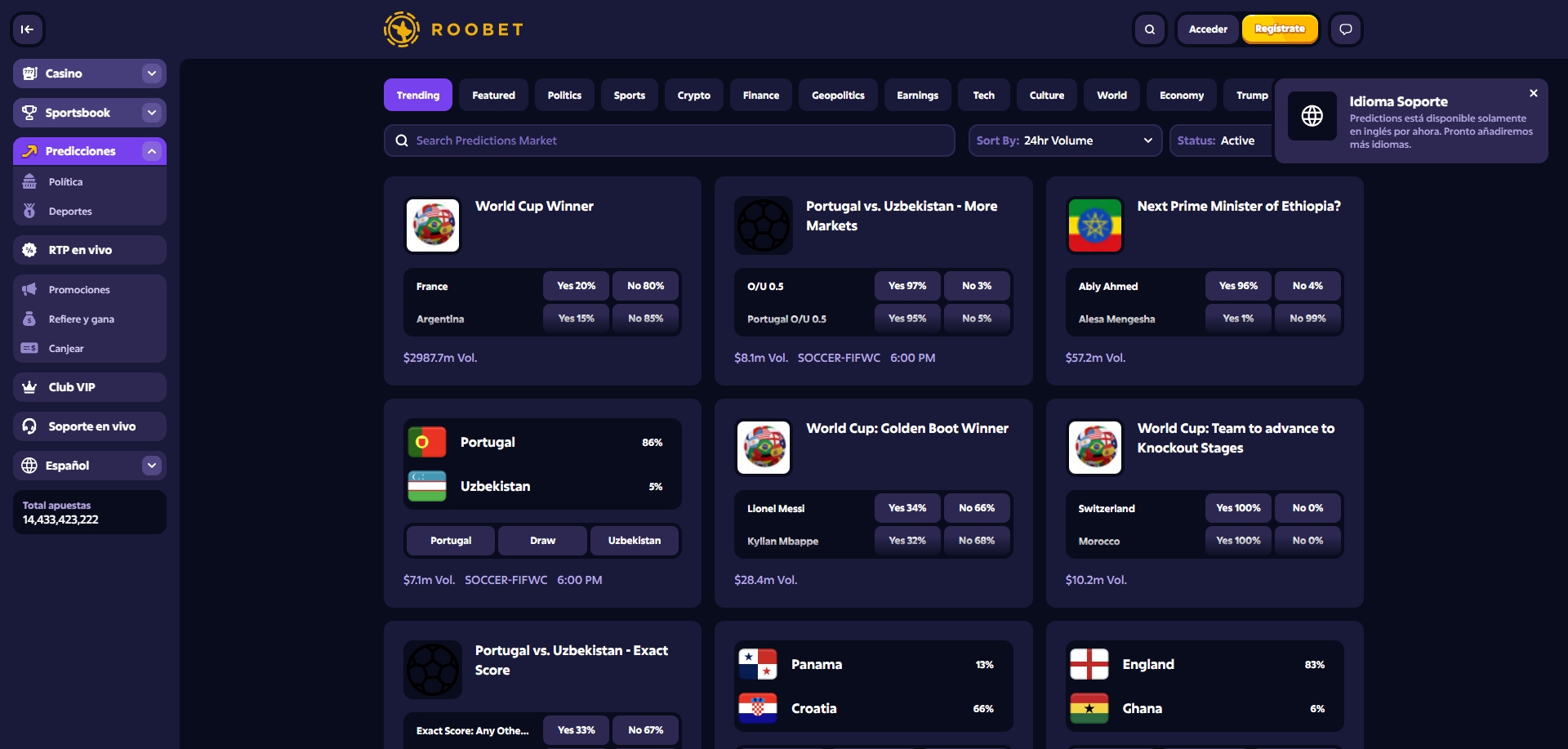This screenshot has width=1568, height=749.
Task: Open the Next Prime Minister of Ethiopia market
Action: [x=1239, y=207]
